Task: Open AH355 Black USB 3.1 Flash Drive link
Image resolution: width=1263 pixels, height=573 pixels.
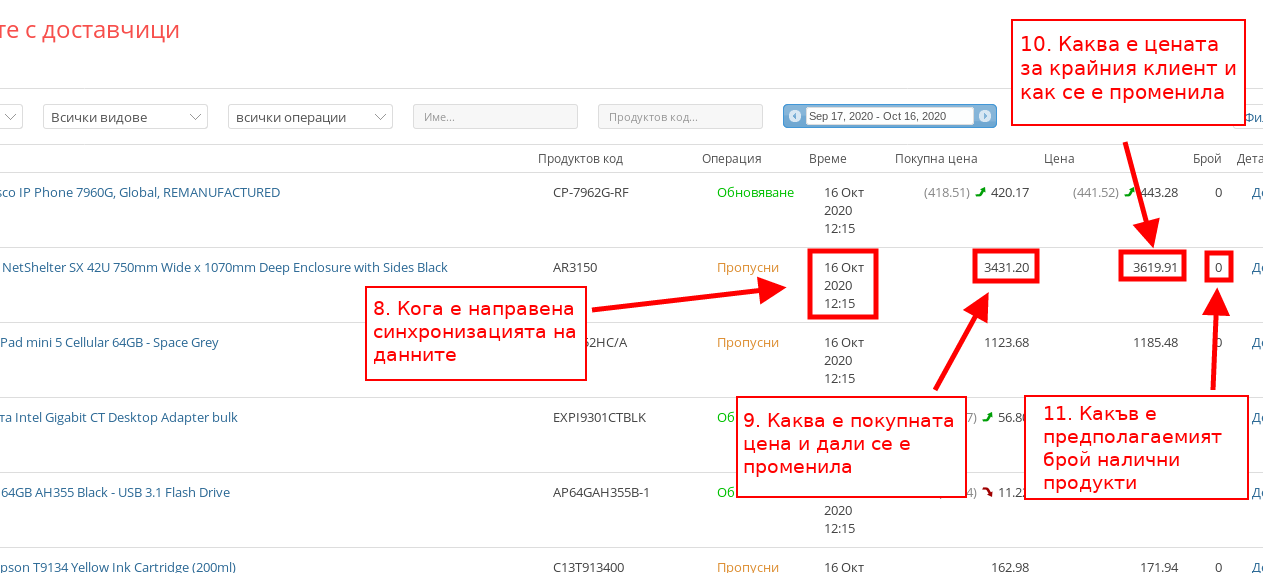Action: pyautogui.click(x=115, y=492)
